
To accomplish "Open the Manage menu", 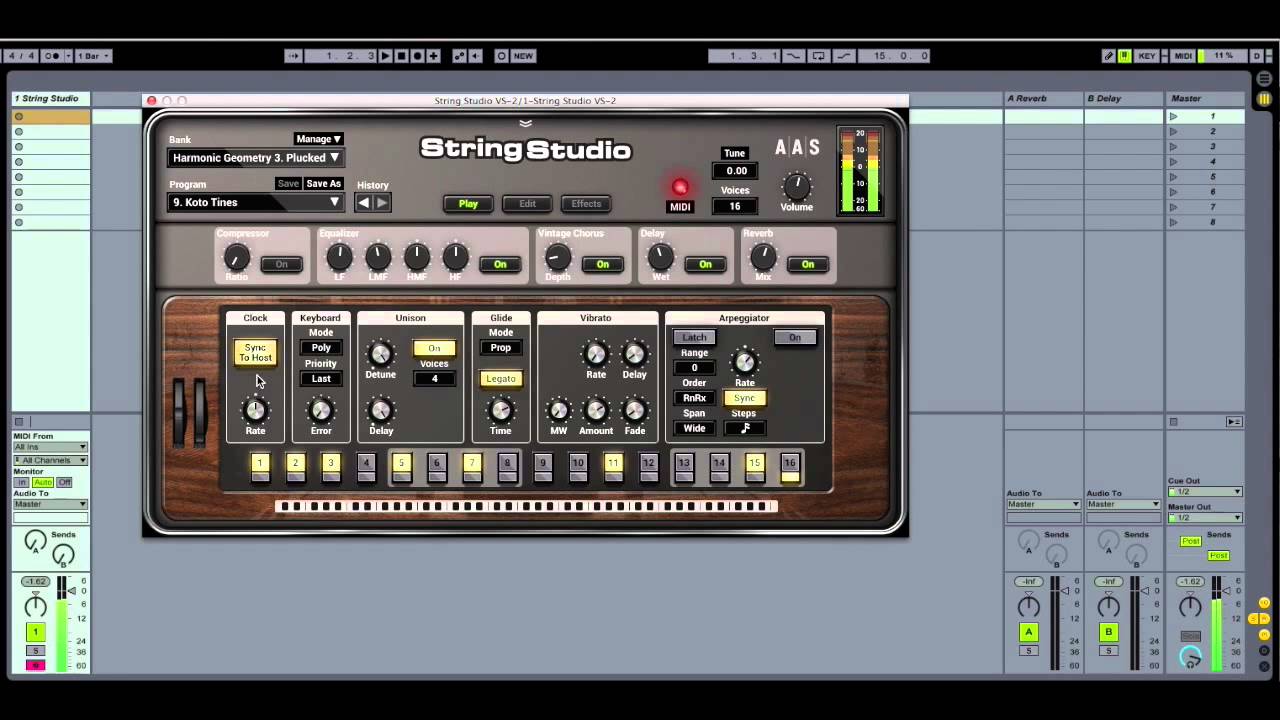I will [318, 139].
